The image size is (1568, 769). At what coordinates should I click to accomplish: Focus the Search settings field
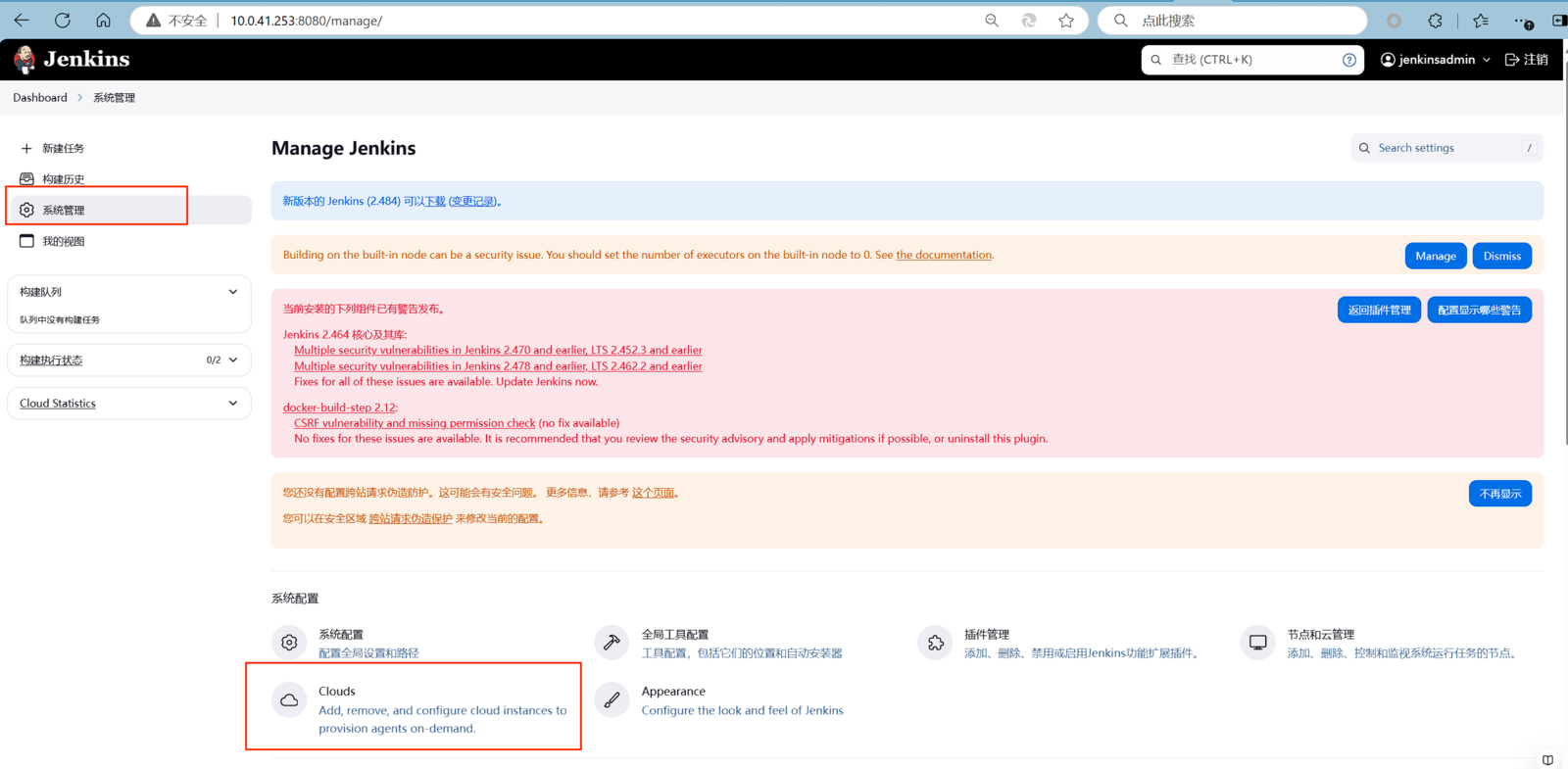(x=1446, y=148)
